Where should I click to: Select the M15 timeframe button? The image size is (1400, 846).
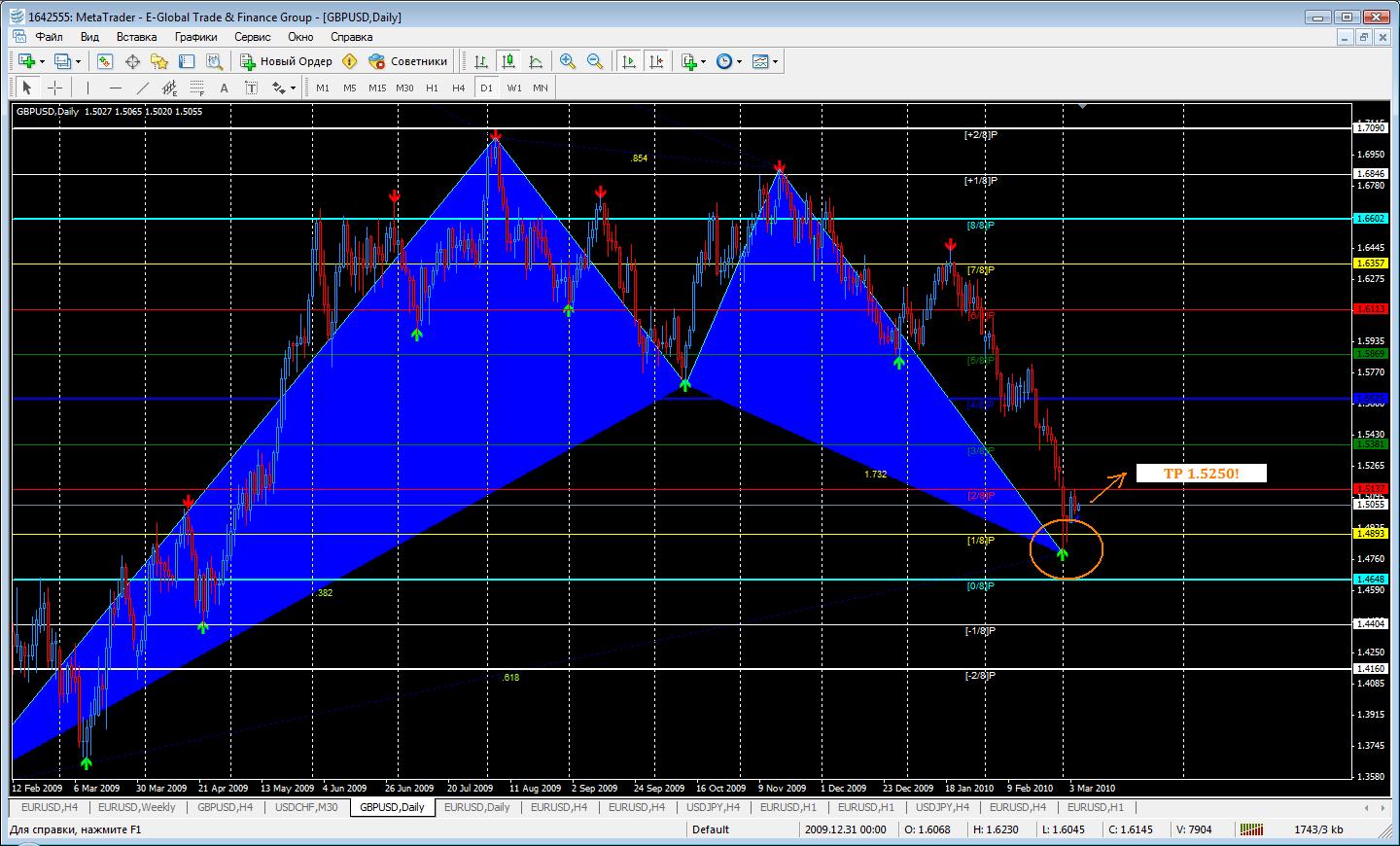[377, 88]
